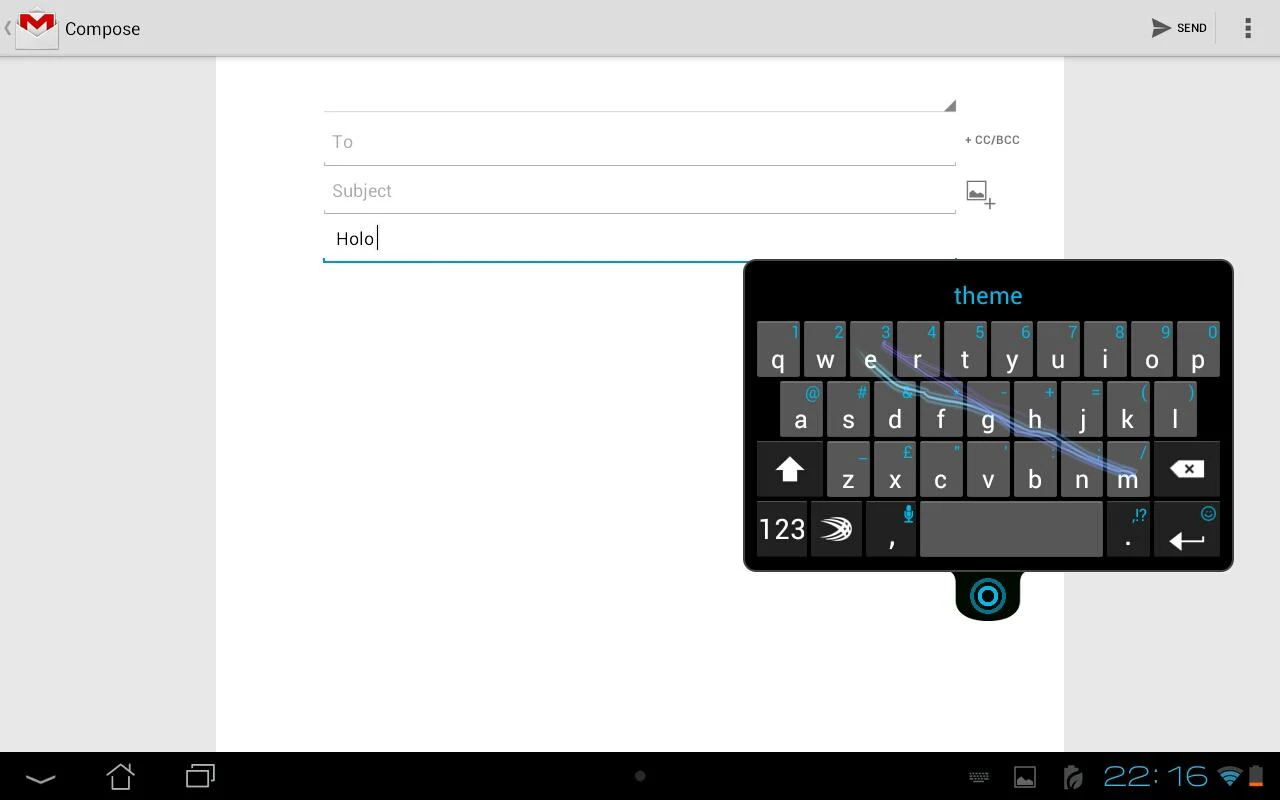This screenshot has width=1280, height=800.
Task: Open the recent apps overview
Action: (201, 776)
